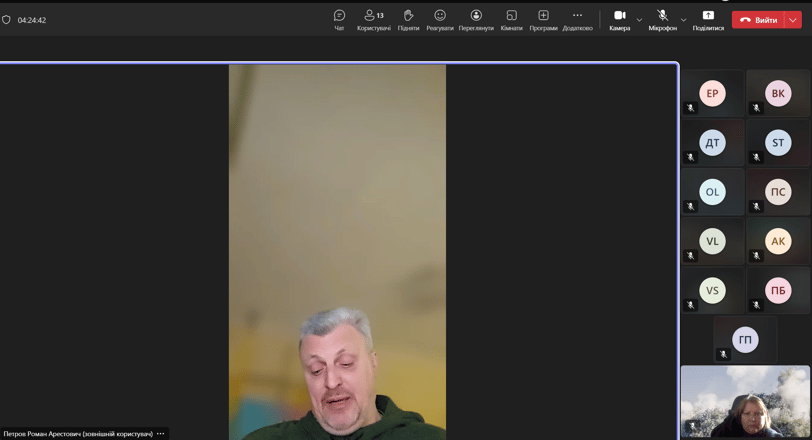
Task: Click muted mic icon on OL tile
Action: (x=690, y=206)
